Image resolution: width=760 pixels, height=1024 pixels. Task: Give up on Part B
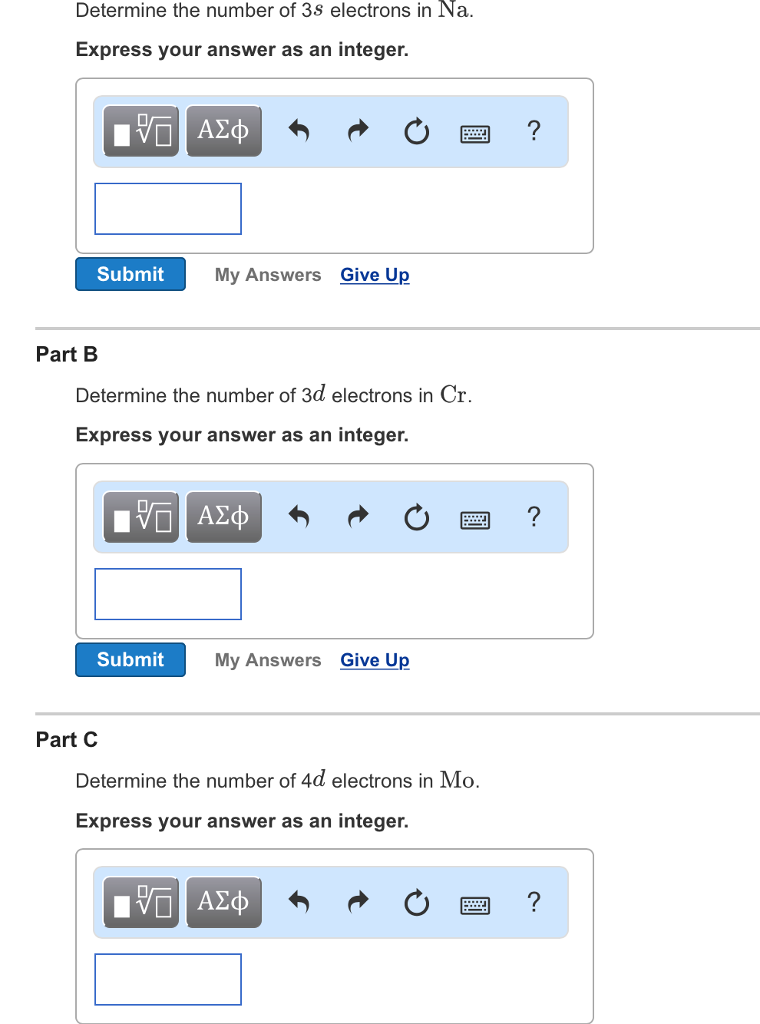click(x=375, y=660)
